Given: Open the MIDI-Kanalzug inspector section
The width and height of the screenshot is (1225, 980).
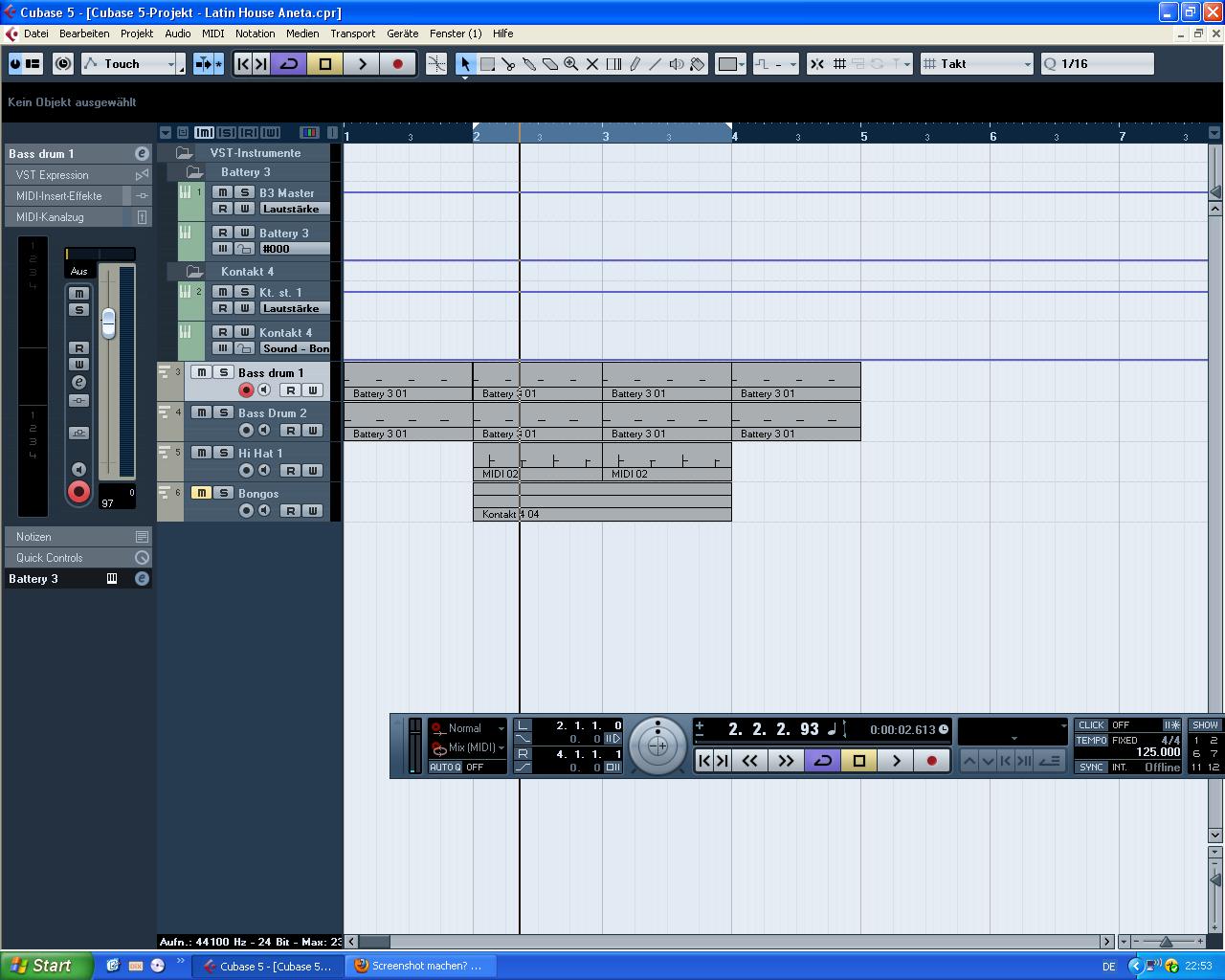Looking at the screenshot, I should [77, 217].
